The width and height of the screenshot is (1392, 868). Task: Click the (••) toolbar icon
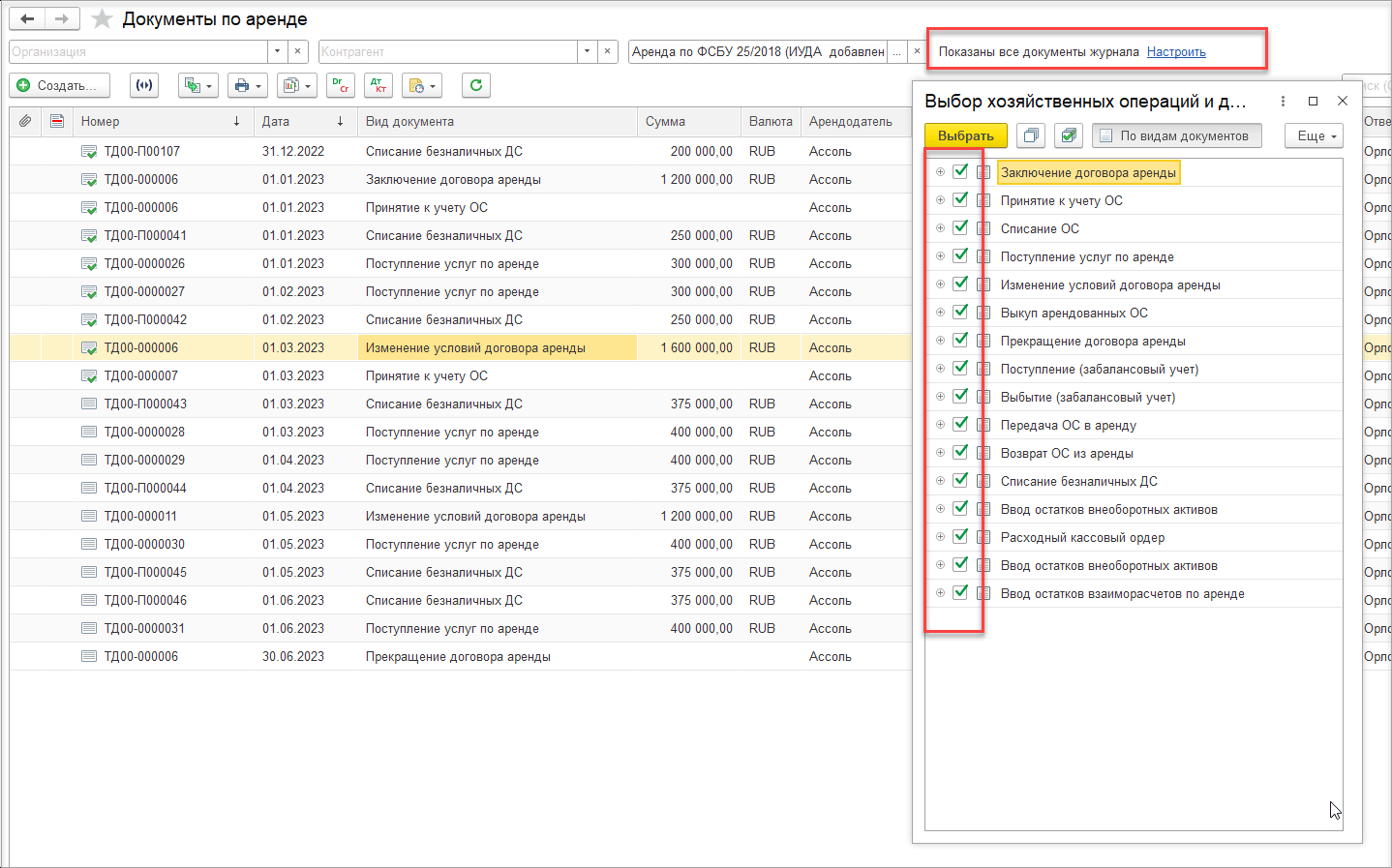[144, 85]
